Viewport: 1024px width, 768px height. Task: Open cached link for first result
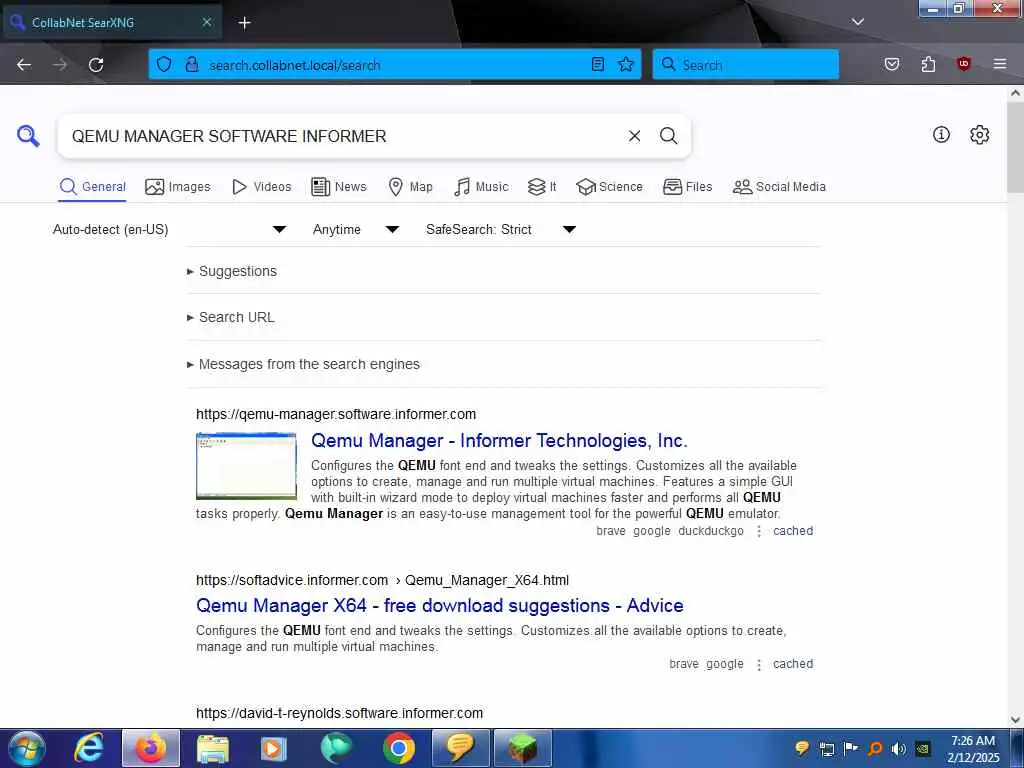793,531
